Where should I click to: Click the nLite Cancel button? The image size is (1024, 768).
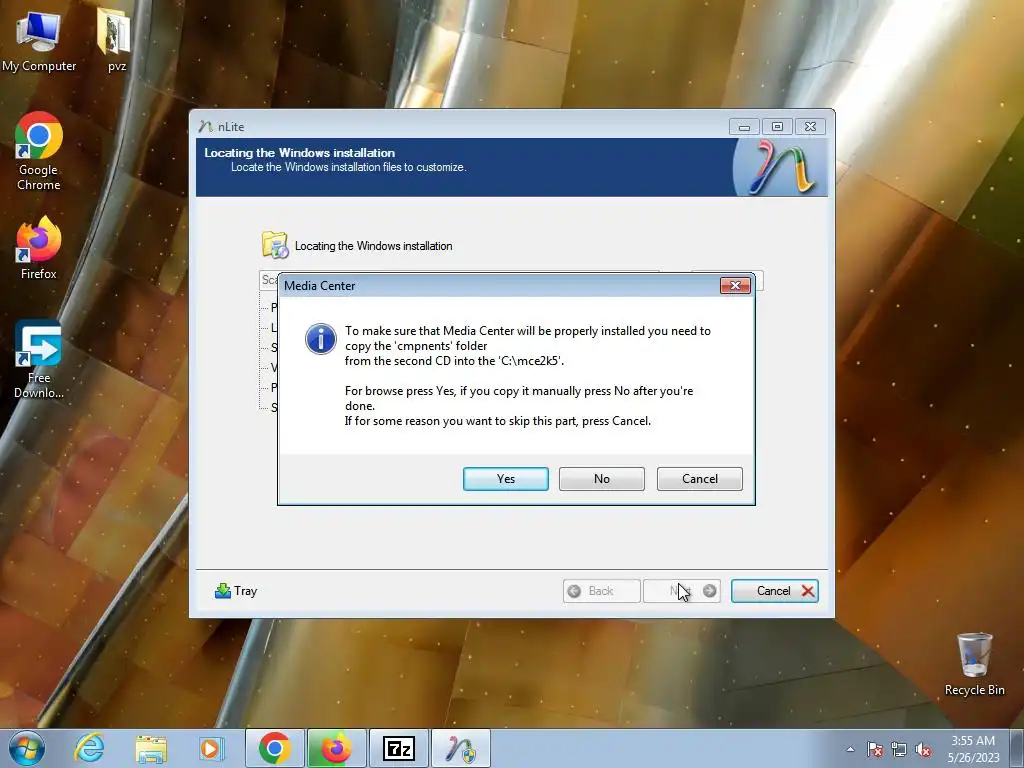(x=775, y=591)
